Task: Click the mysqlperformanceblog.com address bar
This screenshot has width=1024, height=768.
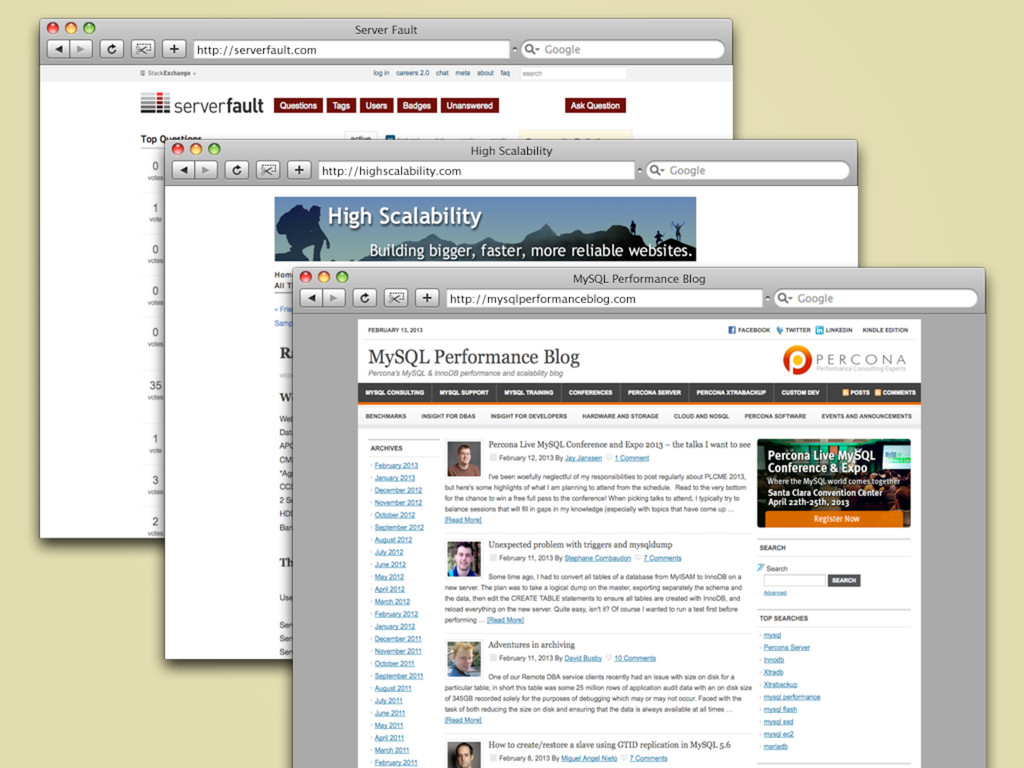Action: click(605, 298)
